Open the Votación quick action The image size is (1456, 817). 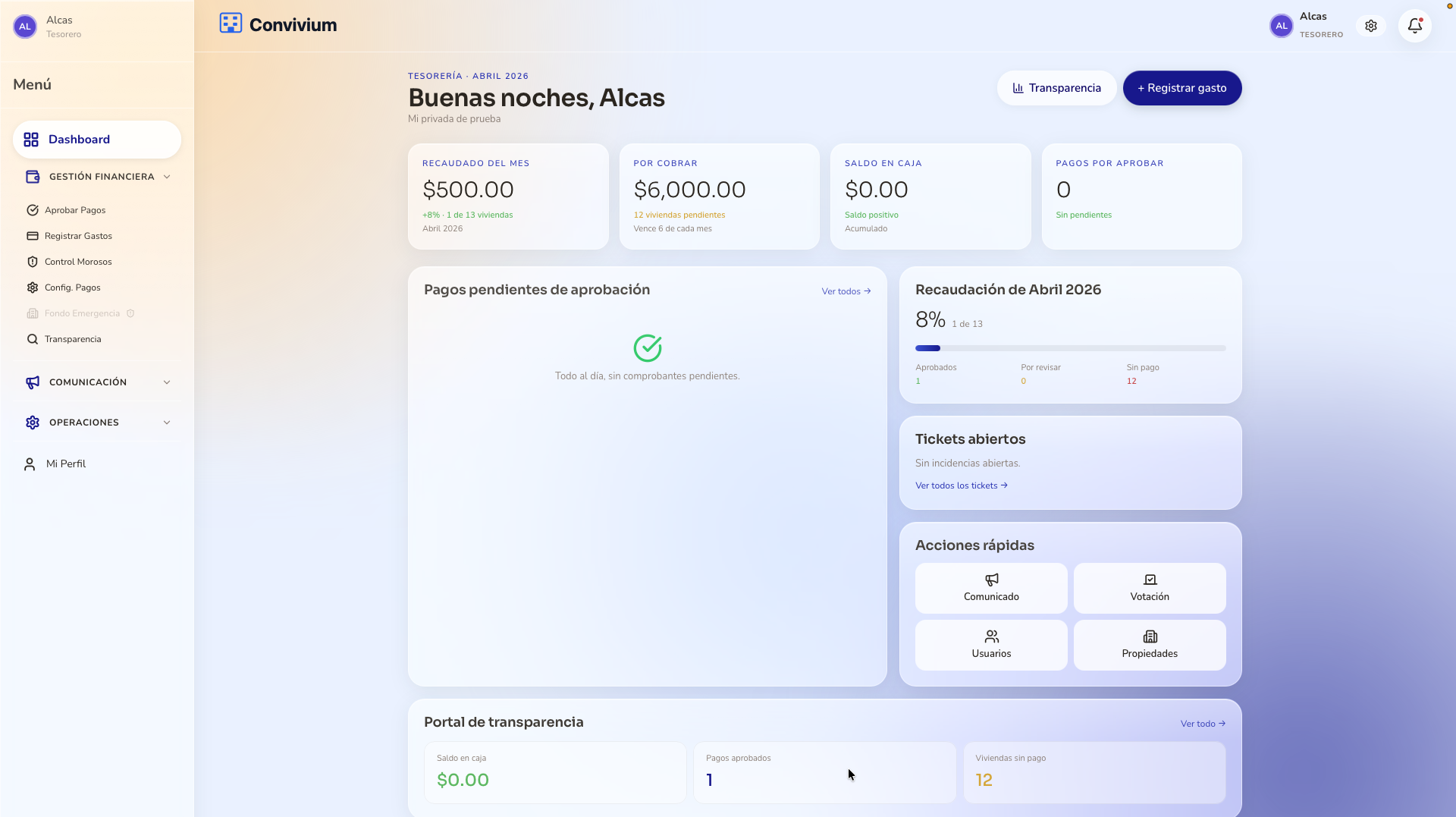[x=1149, y=588]
